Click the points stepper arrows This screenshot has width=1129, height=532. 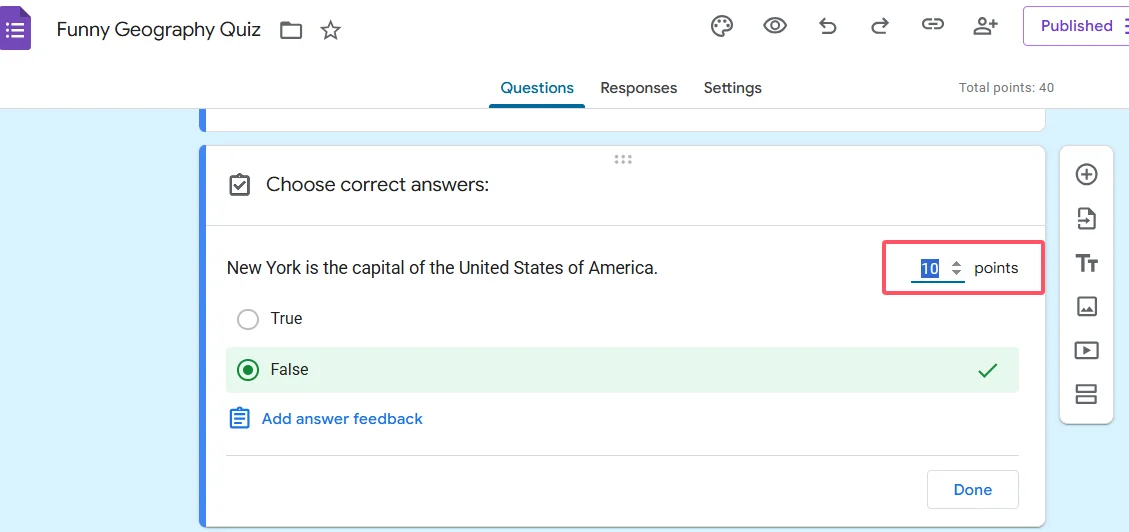[957, 268]
